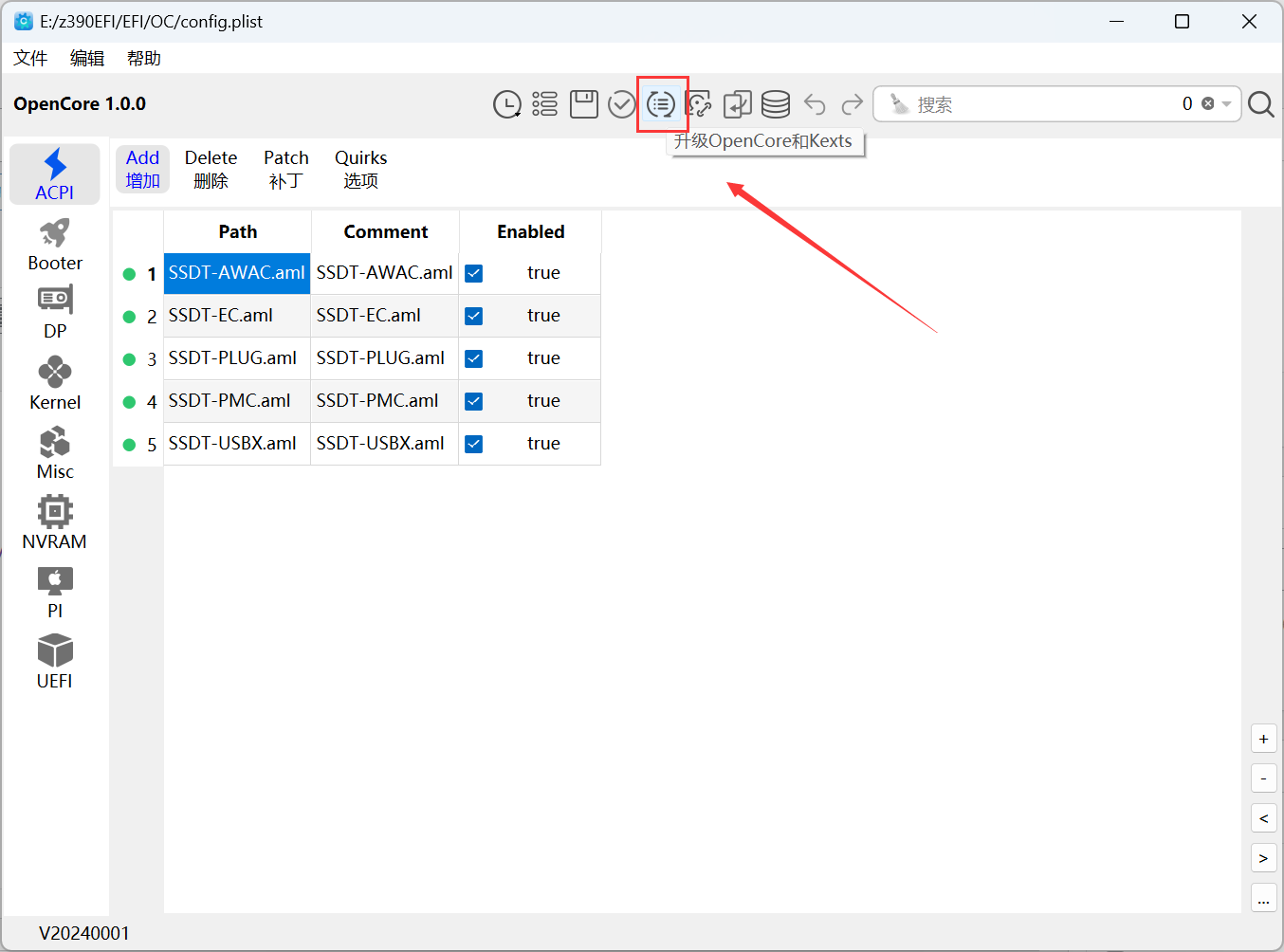Open the Kernel section in sidebar
The height and width of the screenshot is (952, 1284).
55,384
